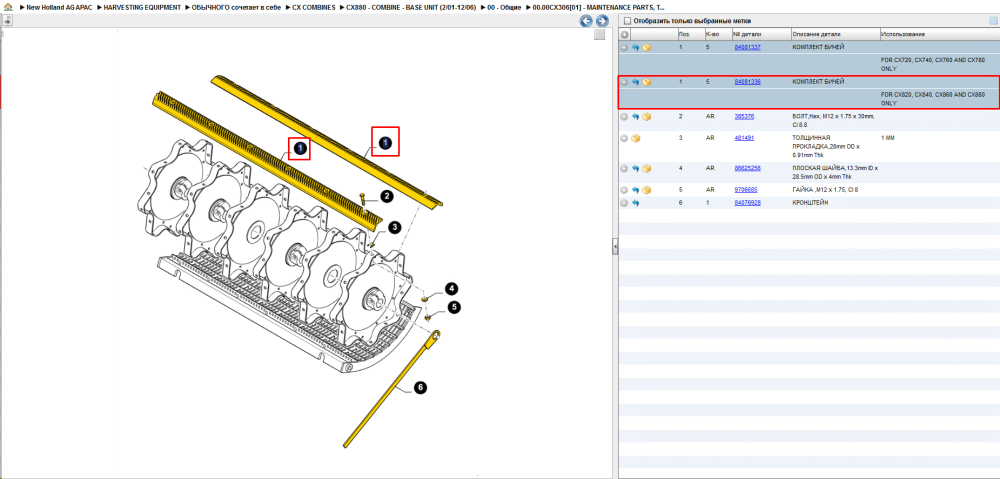
Task: Click grey circle for bracket 84076928
Action: [624, 203]
